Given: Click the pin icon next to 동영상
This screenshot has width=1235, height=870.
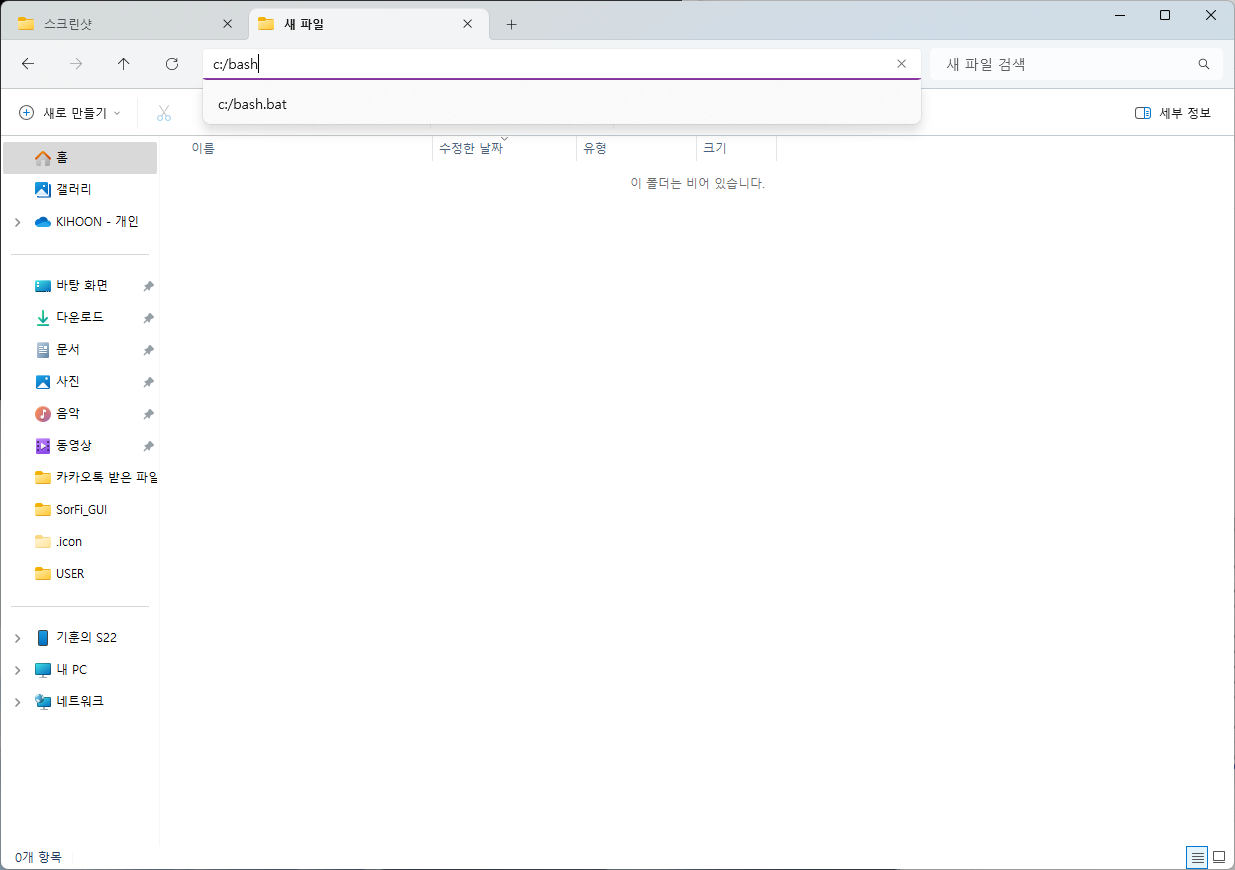Looking at the screenshot, I should (148, 446).
